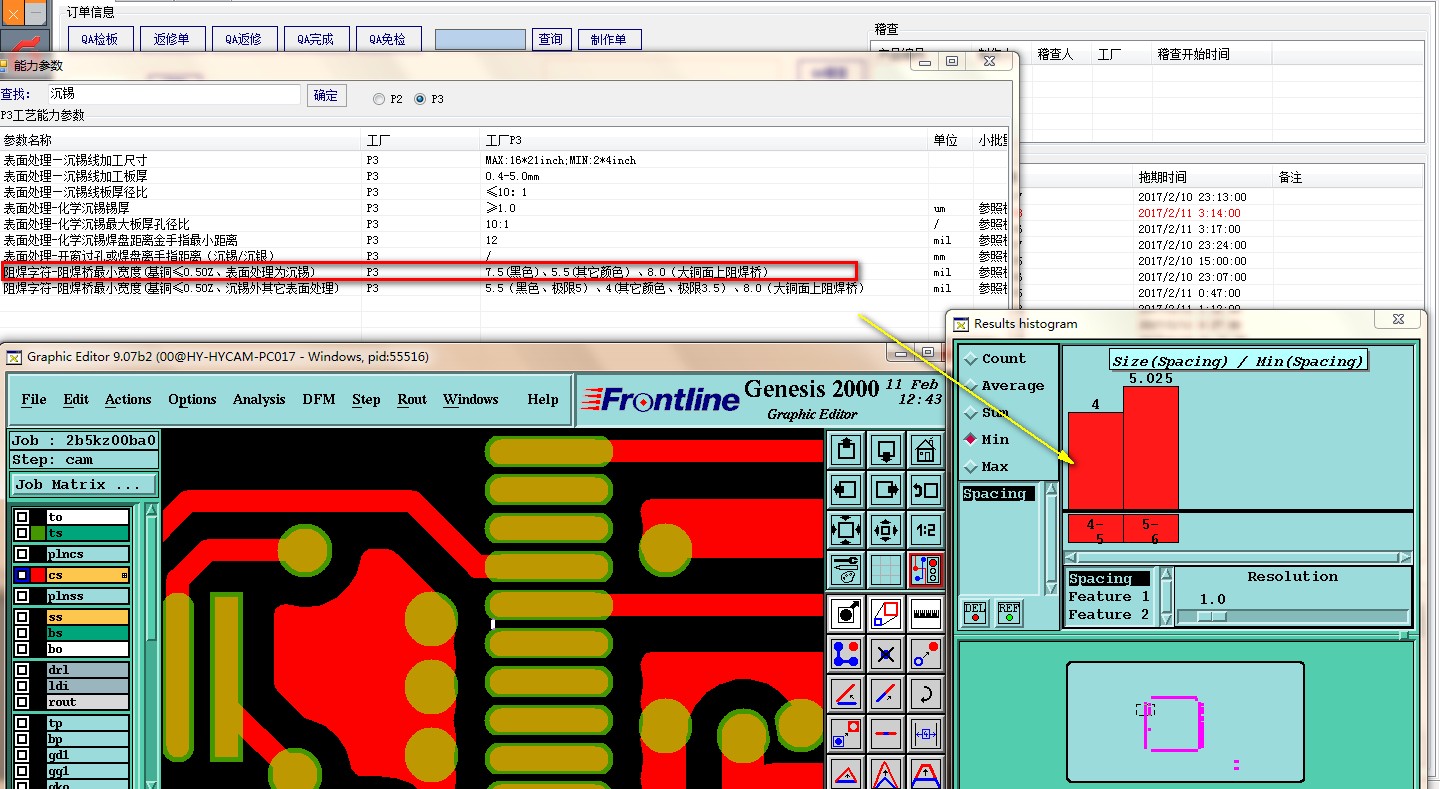Screen dimensions: 1440x789
Task: Toggle the grid display icon
Action: tap(886, 569)
